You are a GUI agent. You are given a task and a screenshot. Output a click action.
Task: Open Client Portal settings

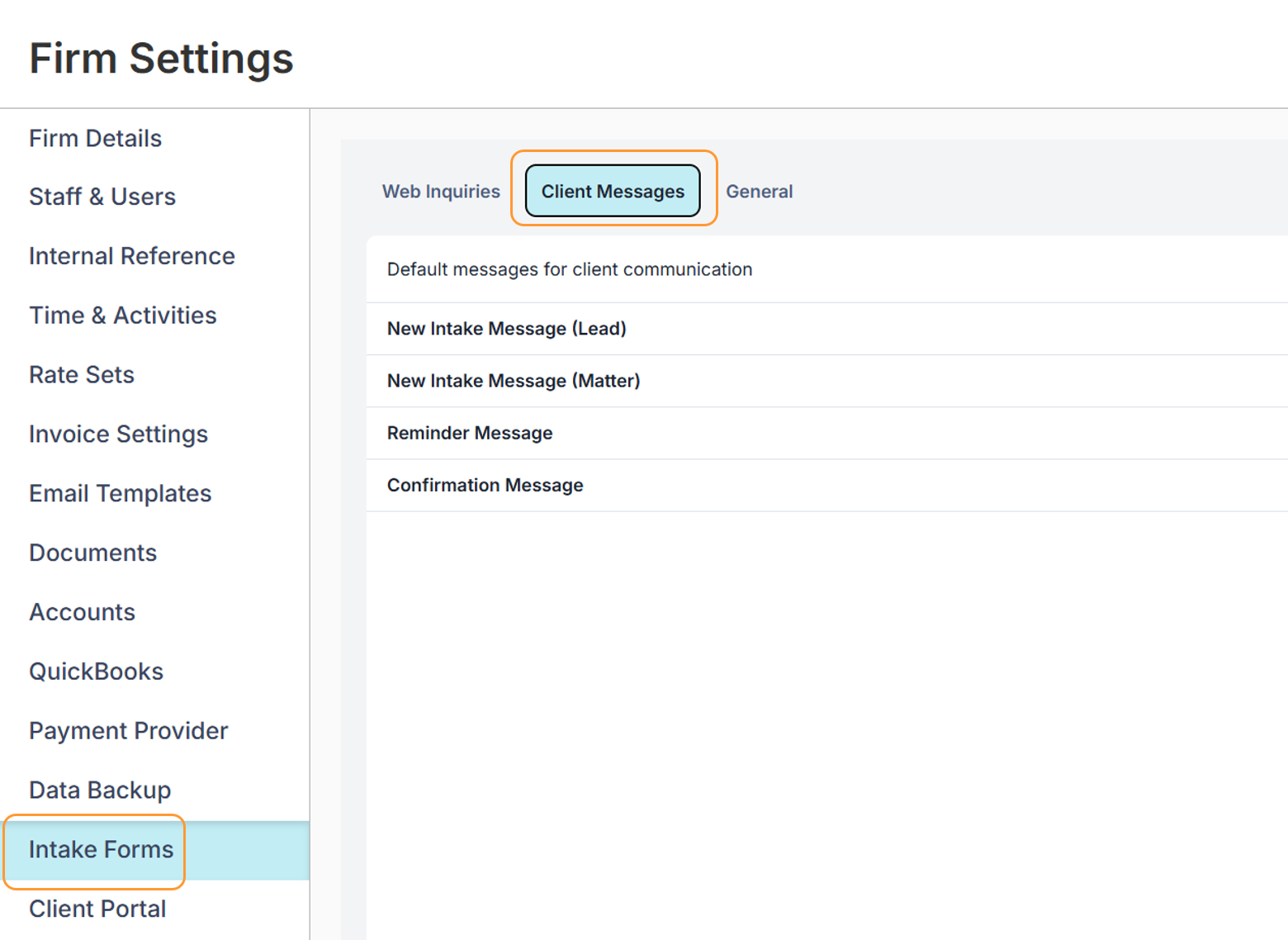coord(97,909)
